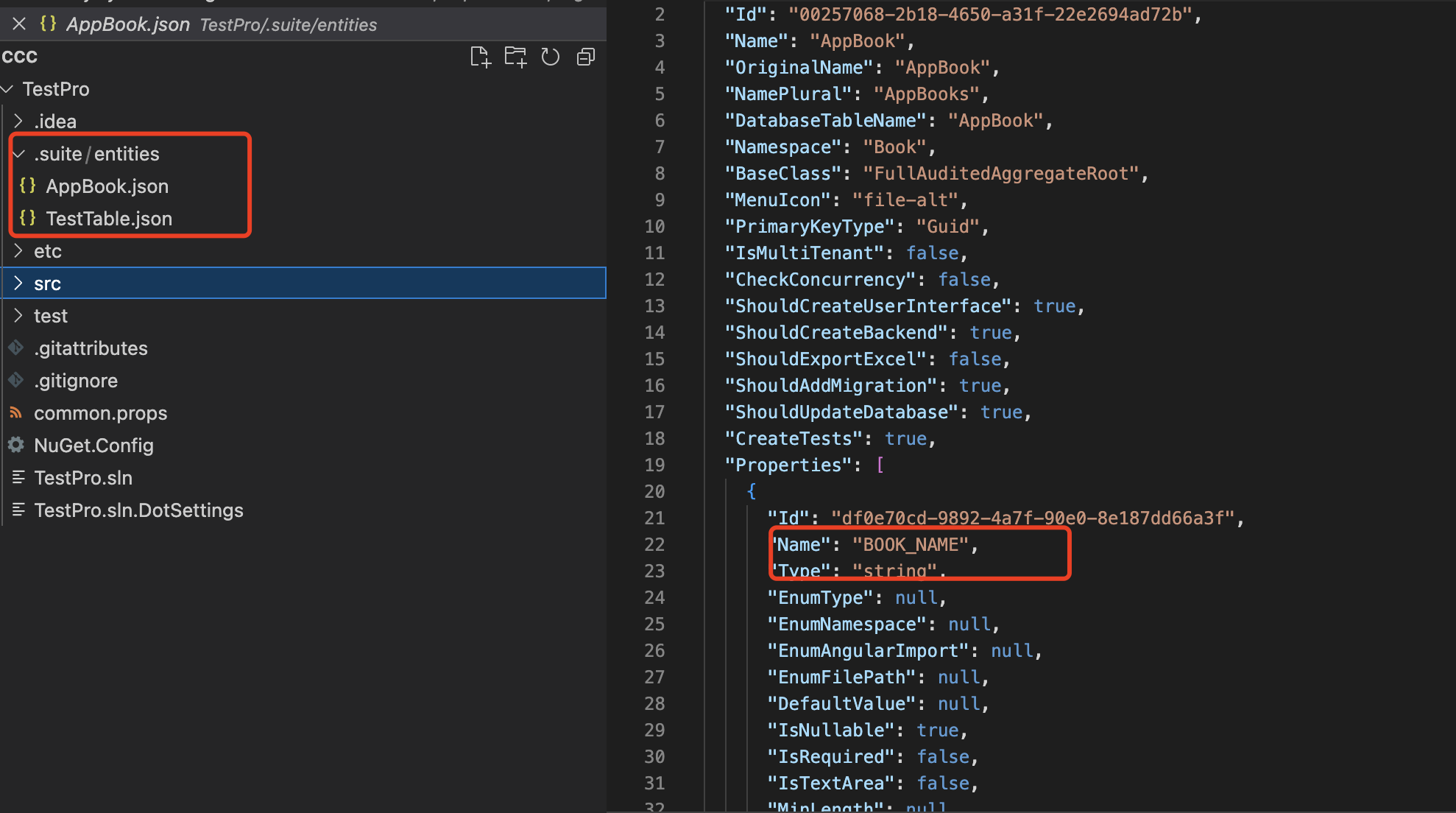Click the New File icon
This screenshot has width=1456, height=813.
[x=480, y=57]
